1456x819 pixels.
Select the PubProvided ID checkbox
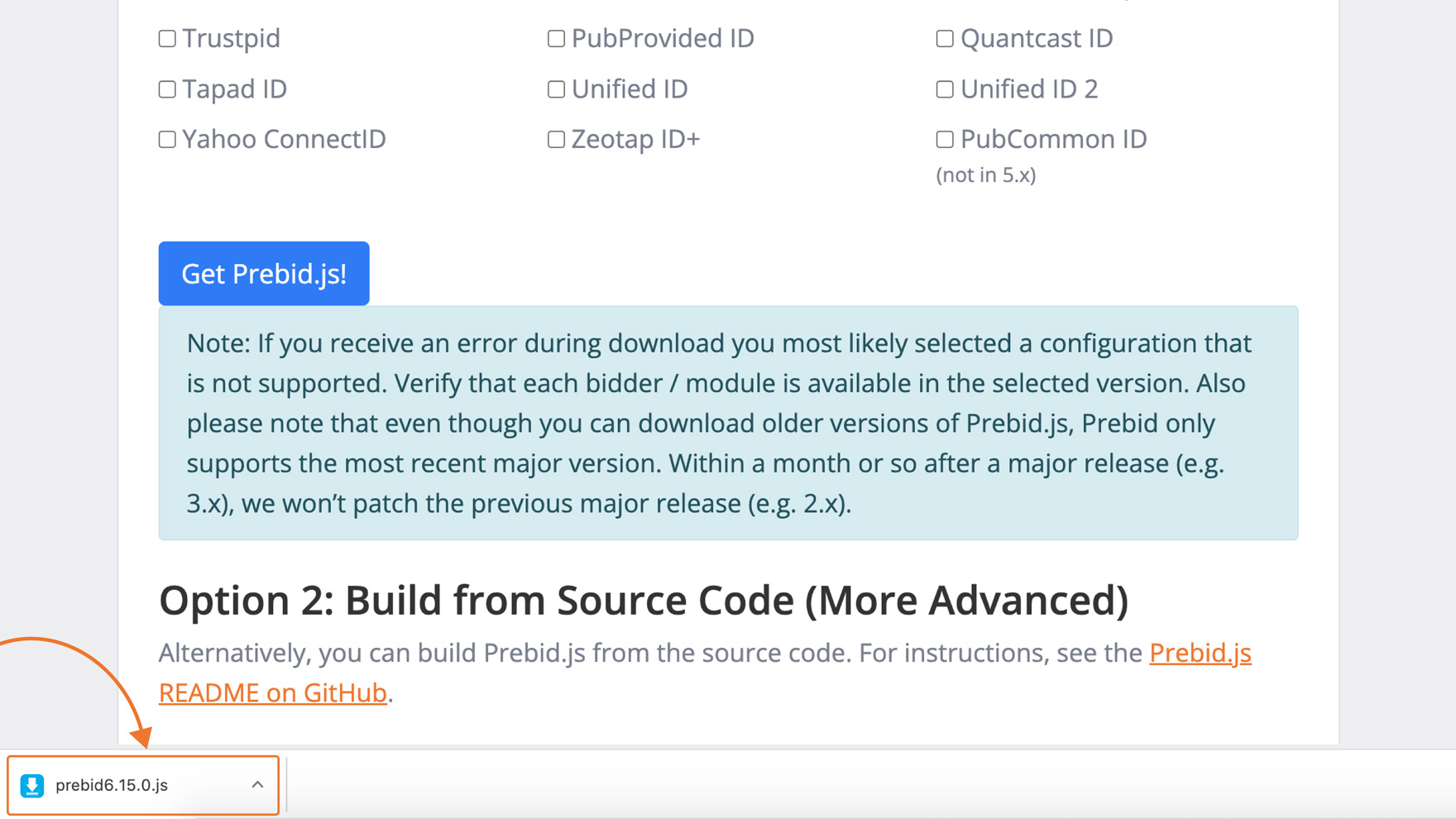[x=556, y=39]
